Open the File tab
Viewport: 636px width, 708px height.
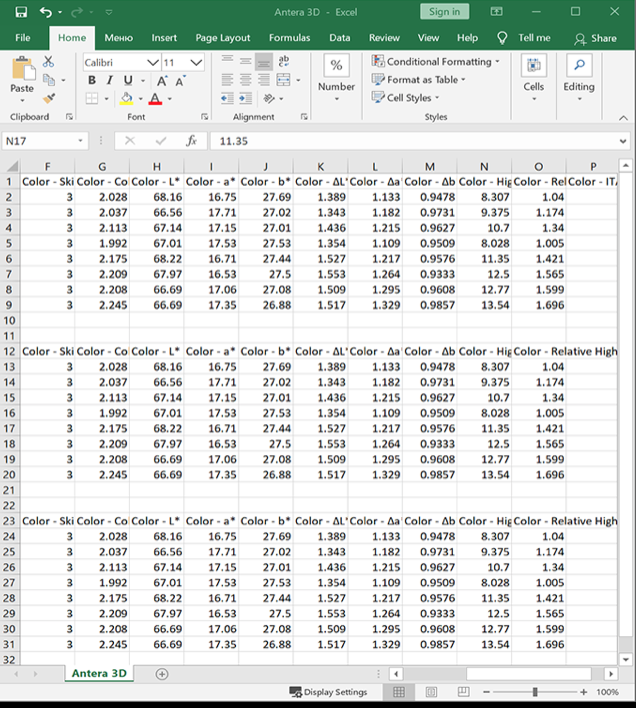tap(23, 38)
